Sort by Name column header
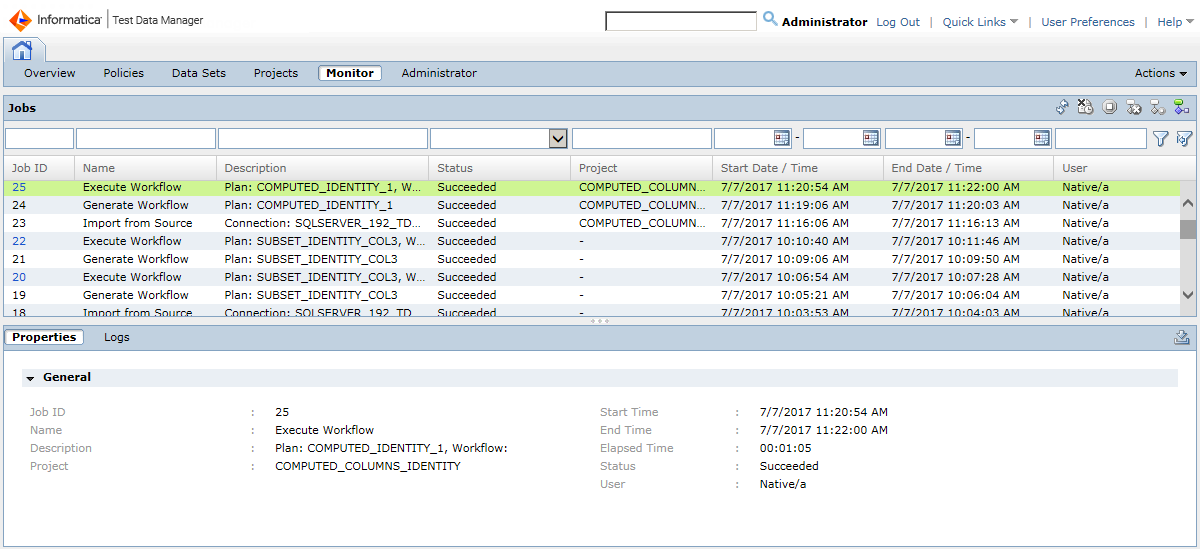Viewport: 1200px width, 549px height. [146, 168]
